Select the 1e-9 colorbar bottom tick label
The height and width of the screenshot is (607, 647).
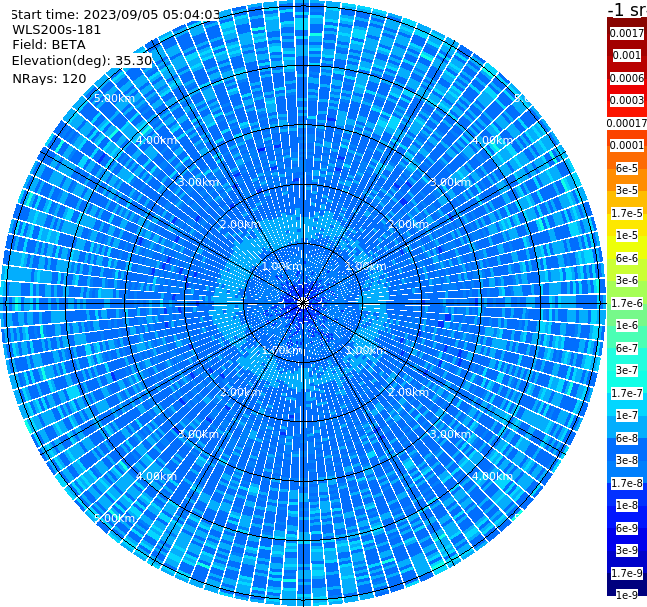coord(627,595)
